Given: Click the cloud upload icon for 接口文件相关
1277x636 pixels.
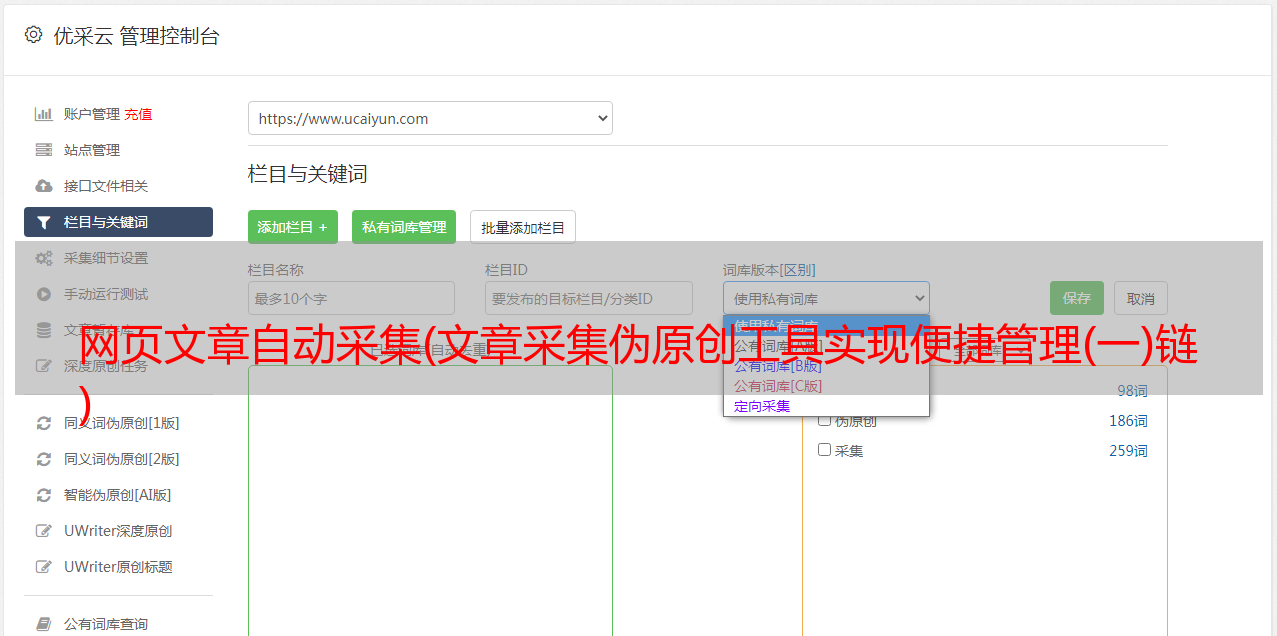Looking at the screenshot, I should click(43, 186).
